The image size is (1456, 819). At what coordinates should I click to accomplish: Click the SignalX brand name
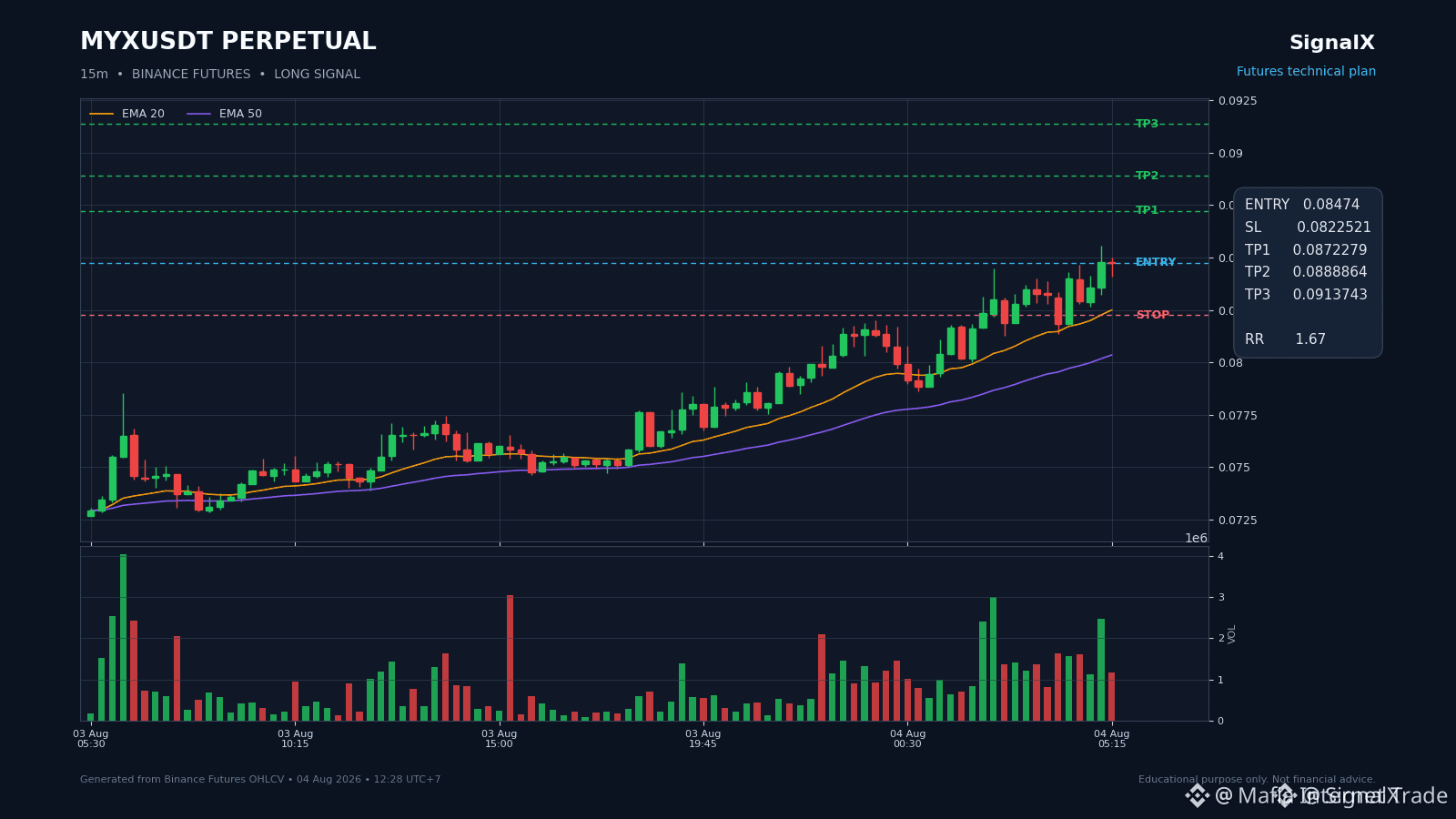(x=1332, y=43)
